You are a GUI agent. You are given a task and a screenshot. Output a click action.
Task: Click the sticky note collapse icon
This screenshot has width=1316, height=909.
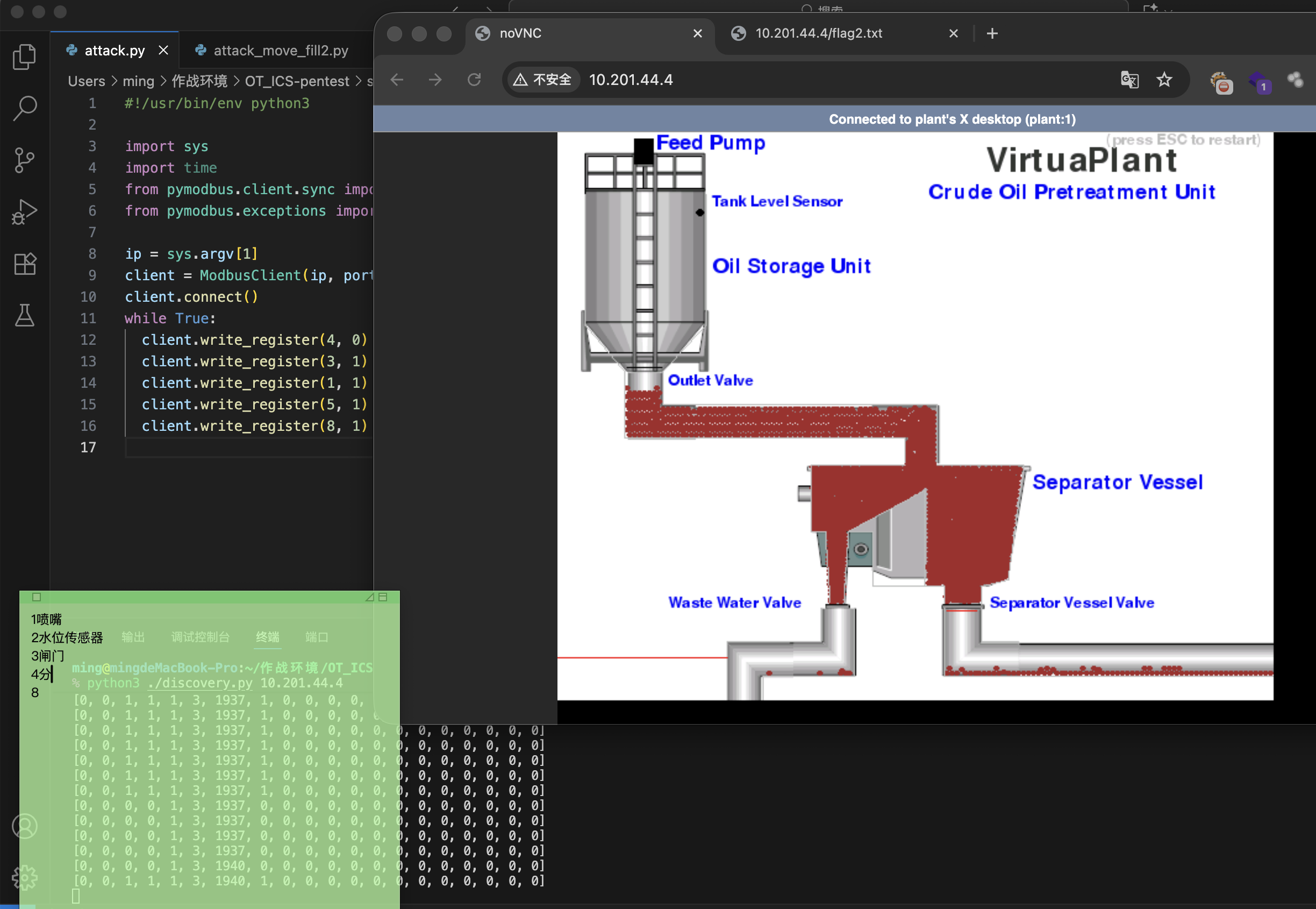[383, 597]
